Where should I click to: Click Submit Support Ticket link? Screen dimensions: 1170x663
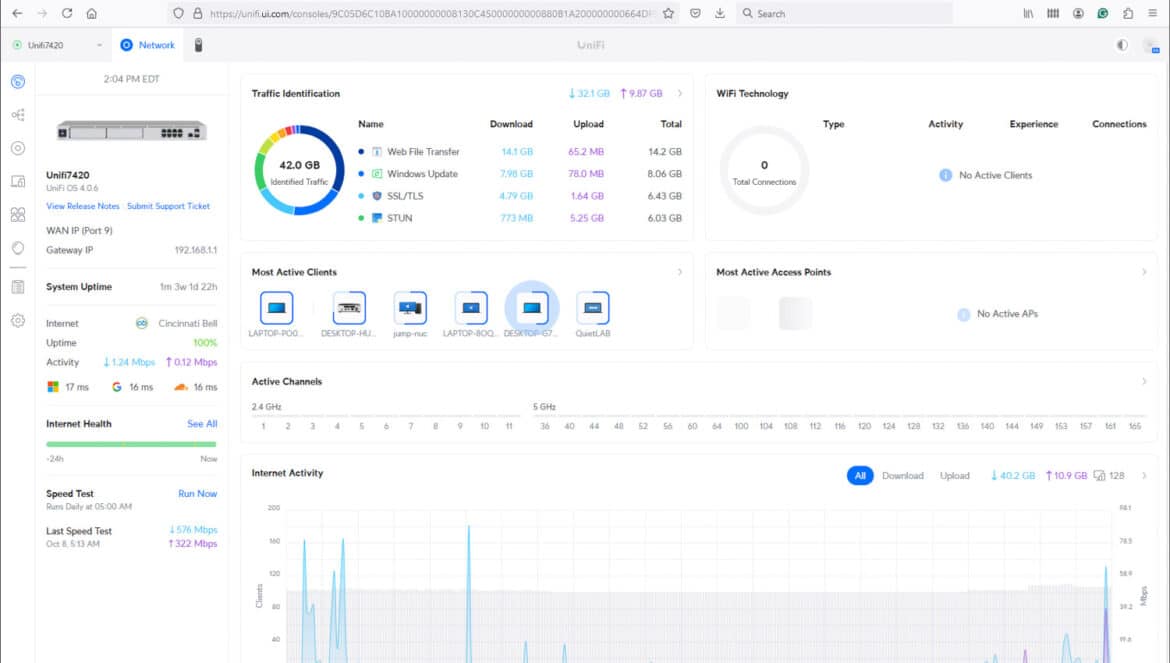[169, 206]
